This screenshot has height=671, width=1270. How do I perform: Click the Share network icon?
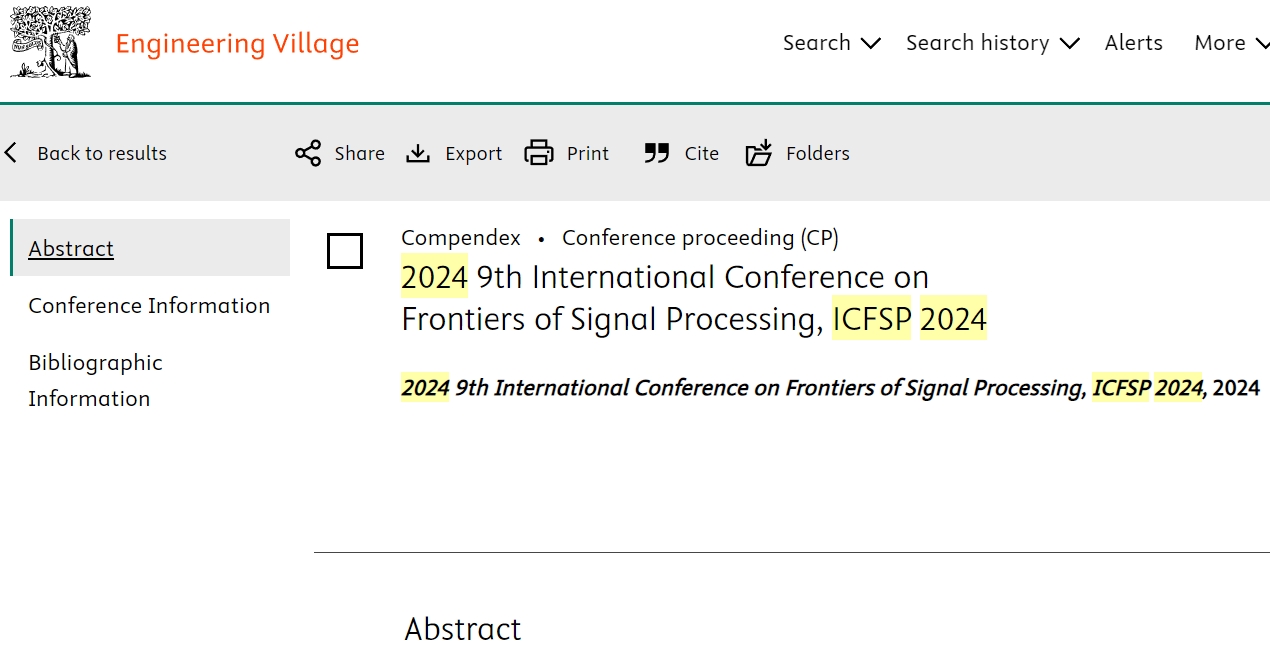[x=308, y=153]
